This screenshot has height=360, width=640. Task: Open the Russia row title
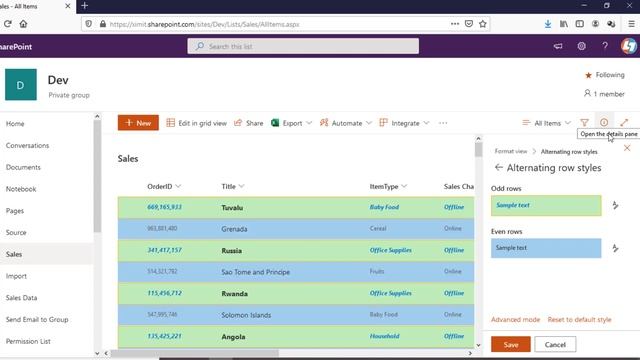point(231,251)
